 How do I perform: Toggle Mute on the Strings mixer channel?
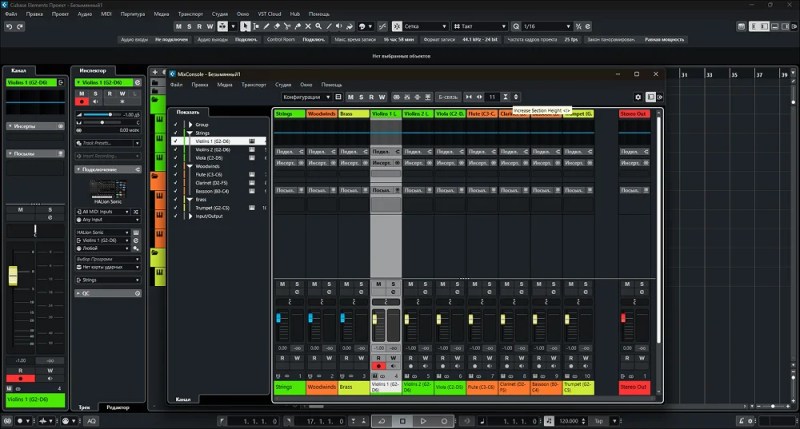pyautogui.click(x=282, y=284)
